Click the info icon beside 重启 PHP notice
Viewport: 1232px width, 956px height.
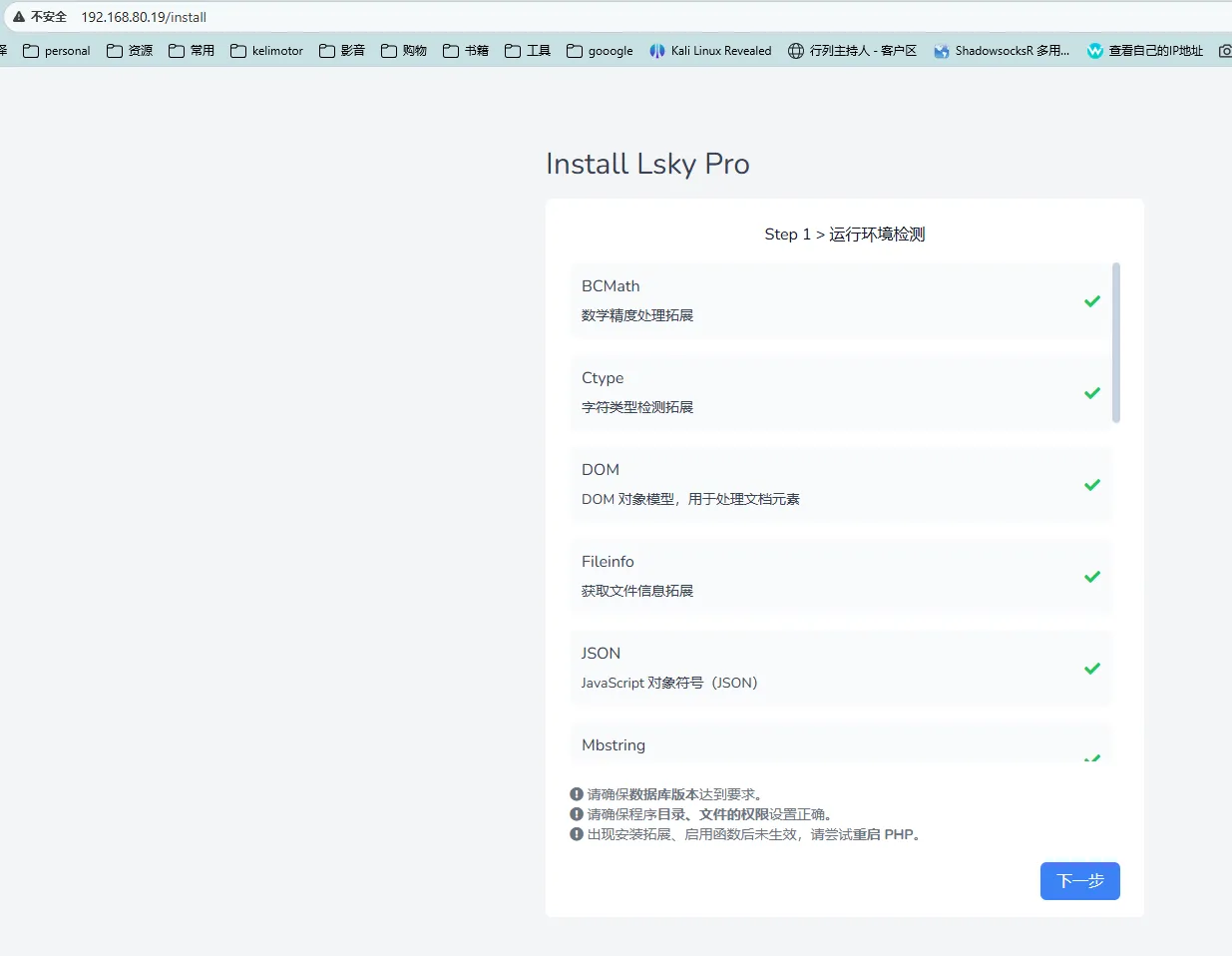tap(577, 834)
